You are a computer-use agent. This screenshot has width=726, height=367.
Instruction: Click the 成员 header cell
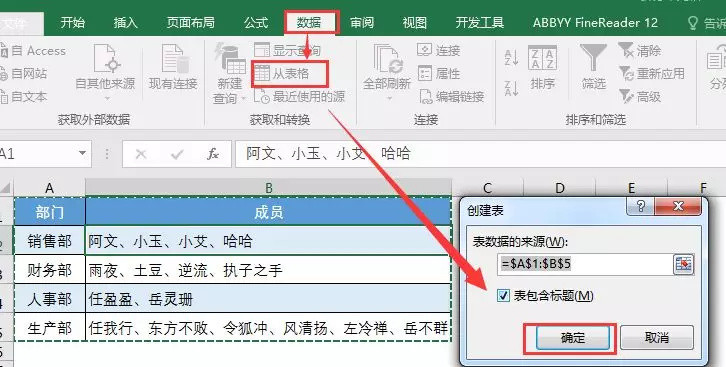269,212
